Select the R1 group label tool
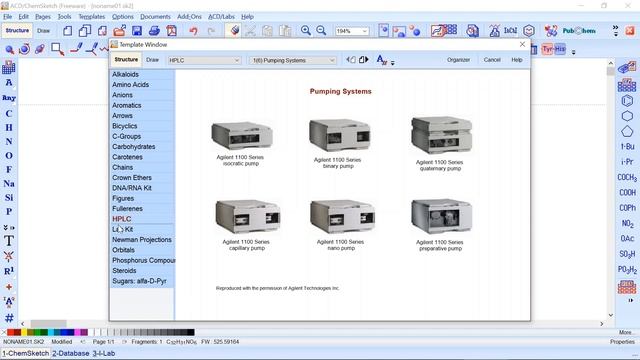The image size is (640, 360). pyautogui.click(x=9, y=271)
